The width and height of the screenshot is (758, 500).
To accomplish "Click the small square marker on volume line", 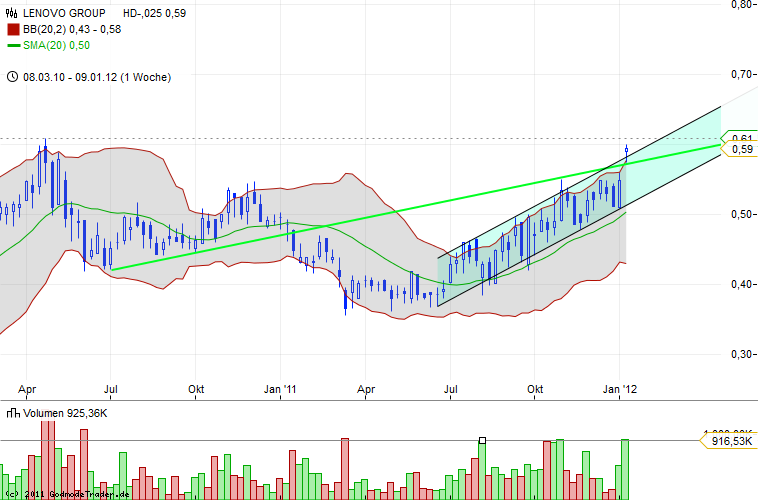I will [x=482, y=440].
